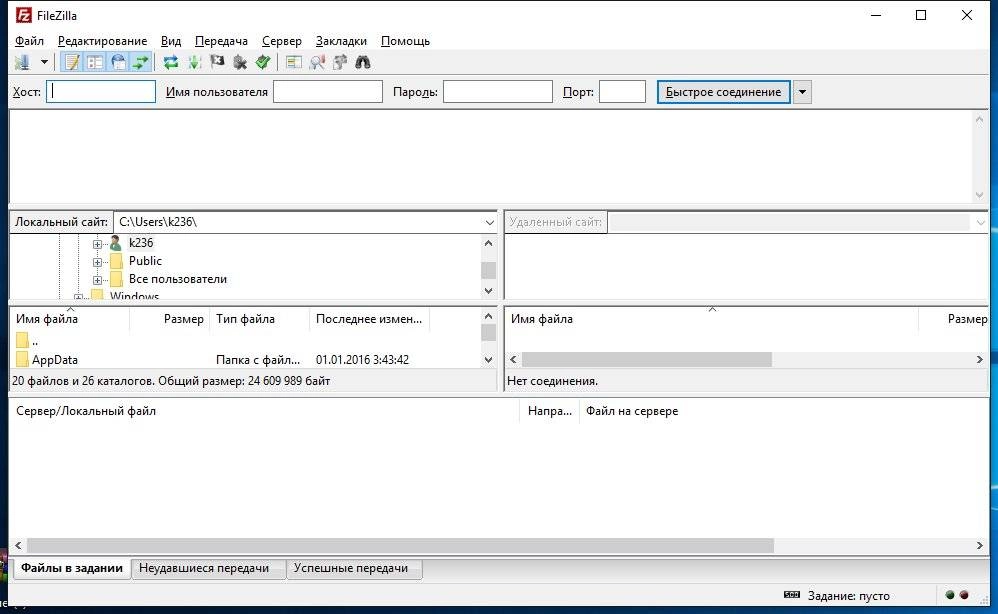998x614 pixels.
Task: Toggle message log display
Action: click(x=72, y=62)
